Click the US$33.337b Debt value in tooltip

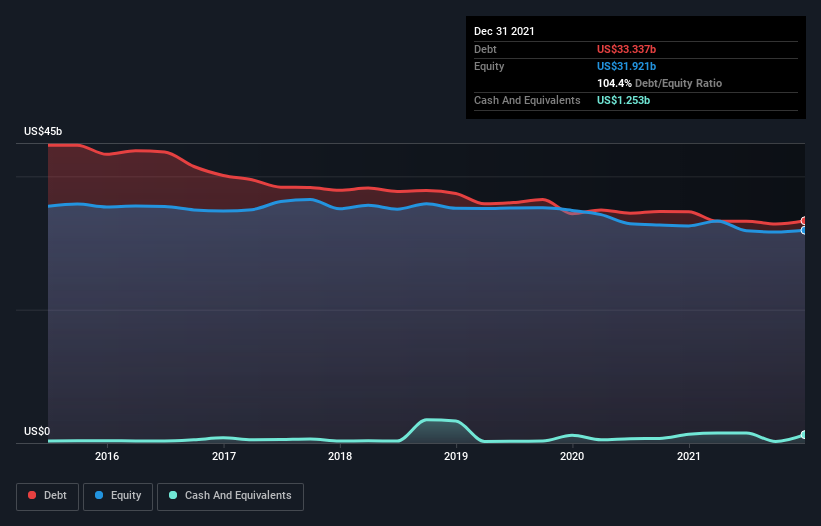click(x=626, y=49)
